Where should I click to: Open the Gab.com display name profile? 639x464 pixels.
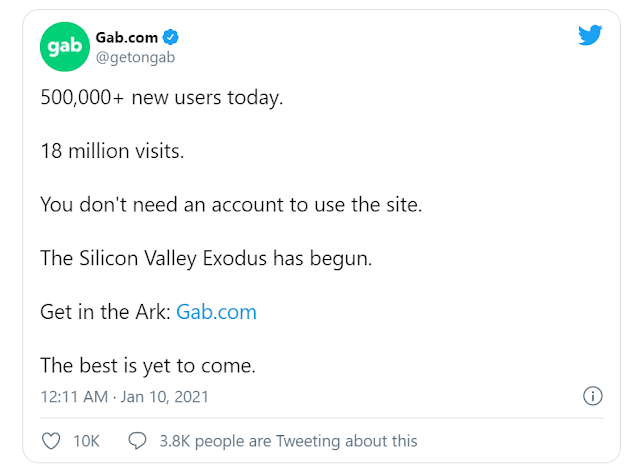[x=126, y=37]
